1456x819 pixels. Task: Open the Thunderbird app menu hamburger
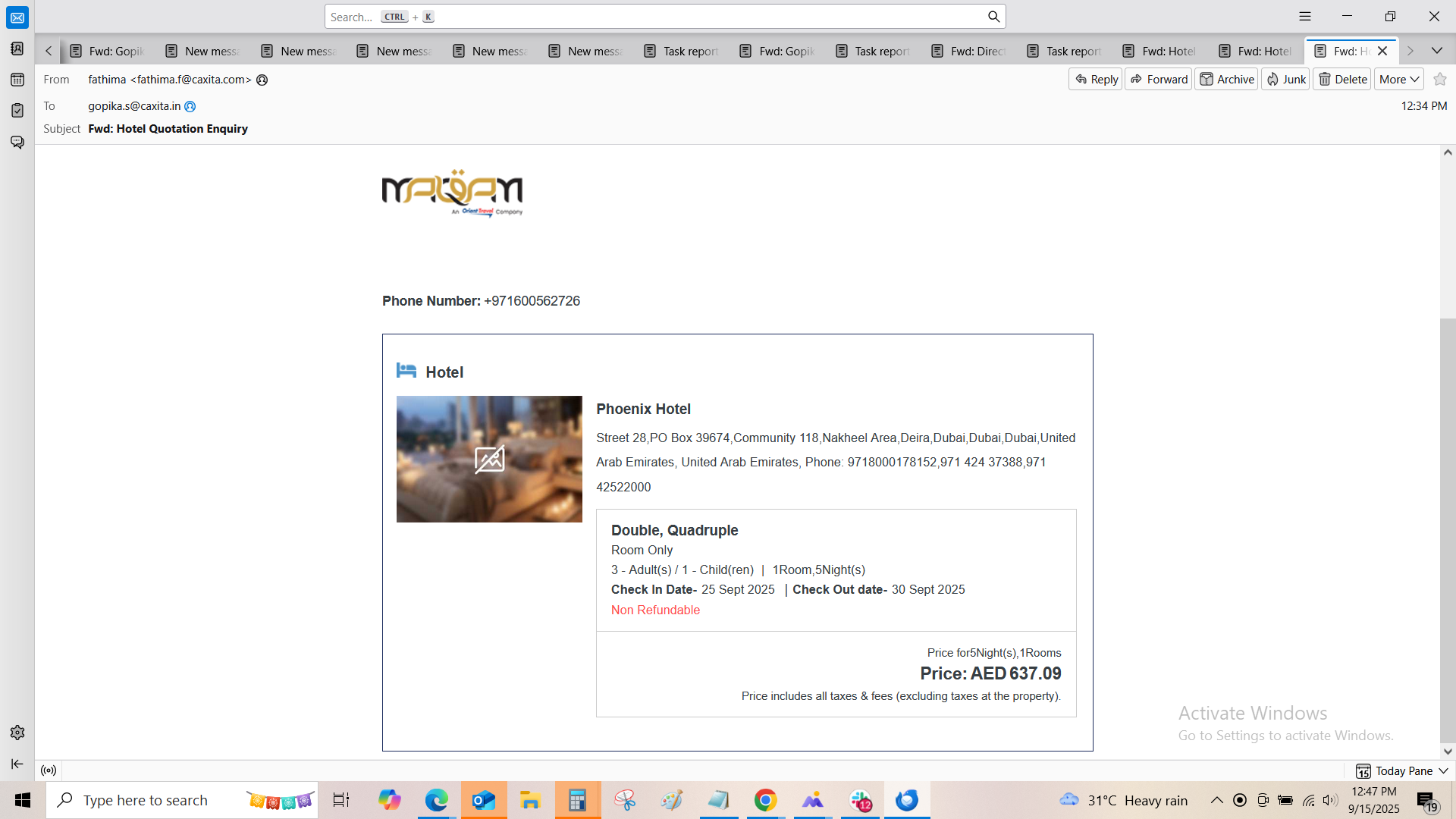point(1304,17)
